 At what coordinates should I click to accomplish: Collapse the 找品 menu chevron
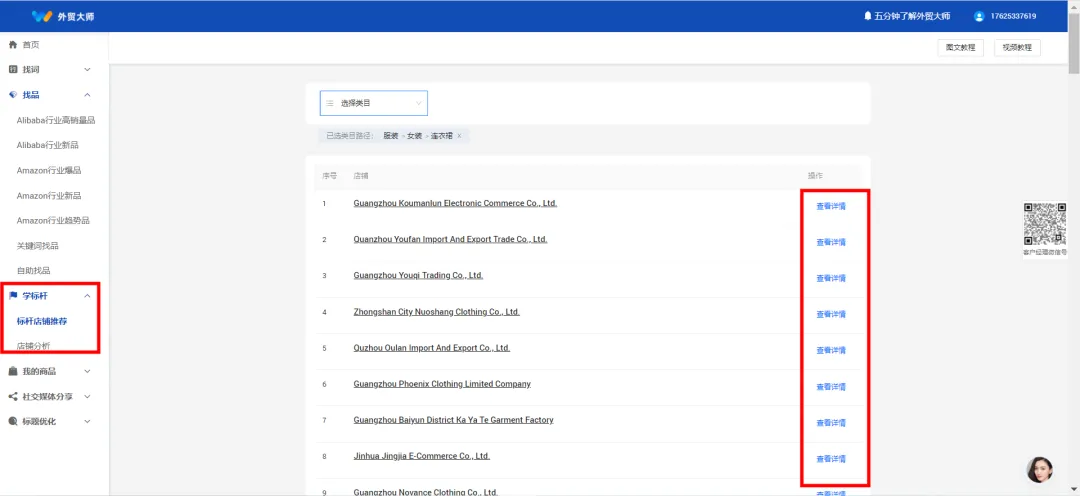[87, 95]
